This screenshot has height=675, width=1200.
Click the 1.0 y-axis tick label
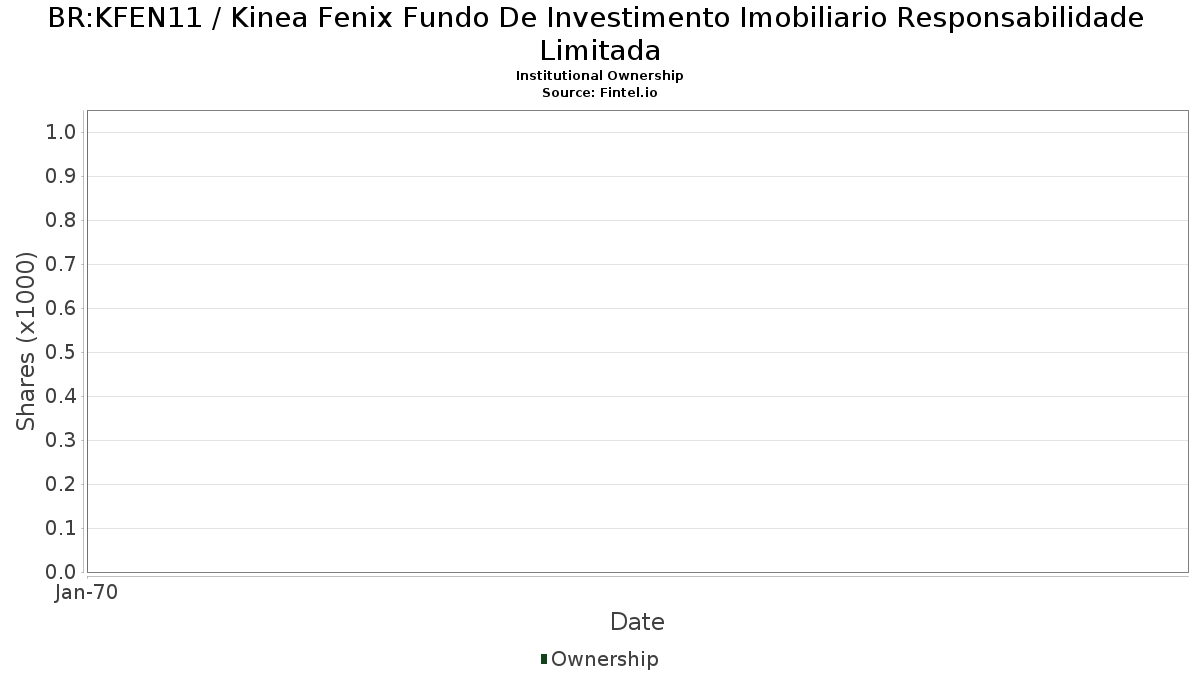(x=61, y=132)
